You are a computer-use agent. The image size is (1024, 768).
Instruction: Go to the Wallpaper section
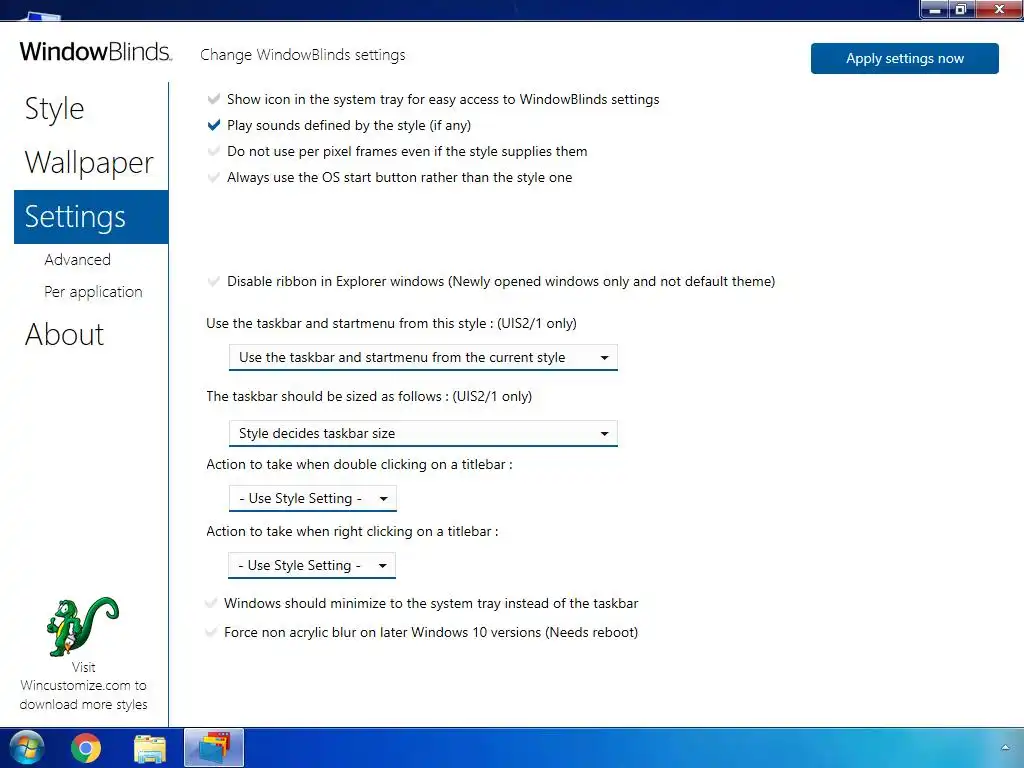coord(89,163)
